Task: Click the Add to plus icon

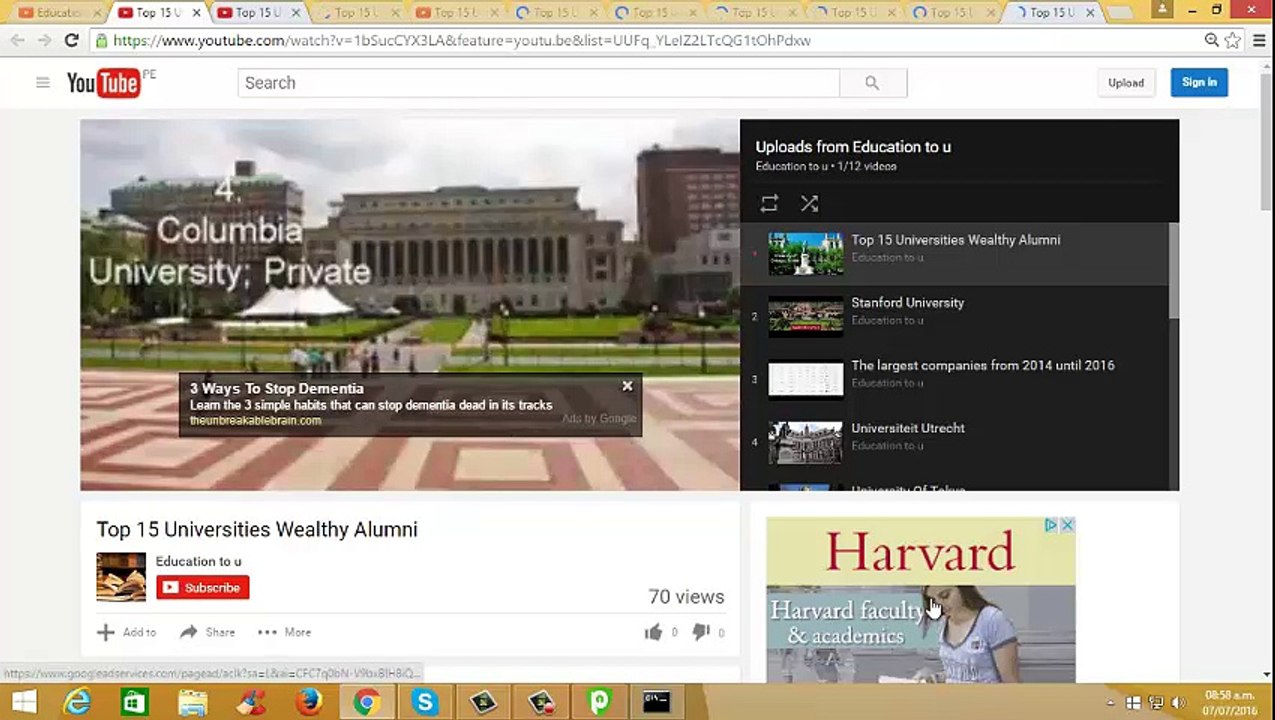Action: click(105, 632)
